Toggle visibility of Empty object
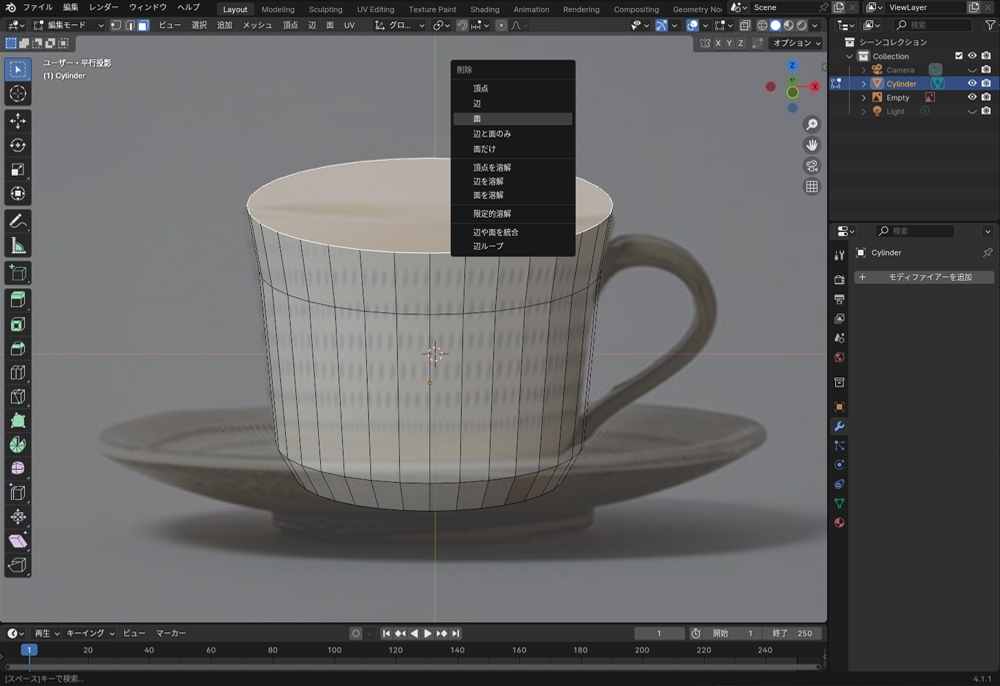This screenshot has width=1000, height=686. click(x=971, y=98)
